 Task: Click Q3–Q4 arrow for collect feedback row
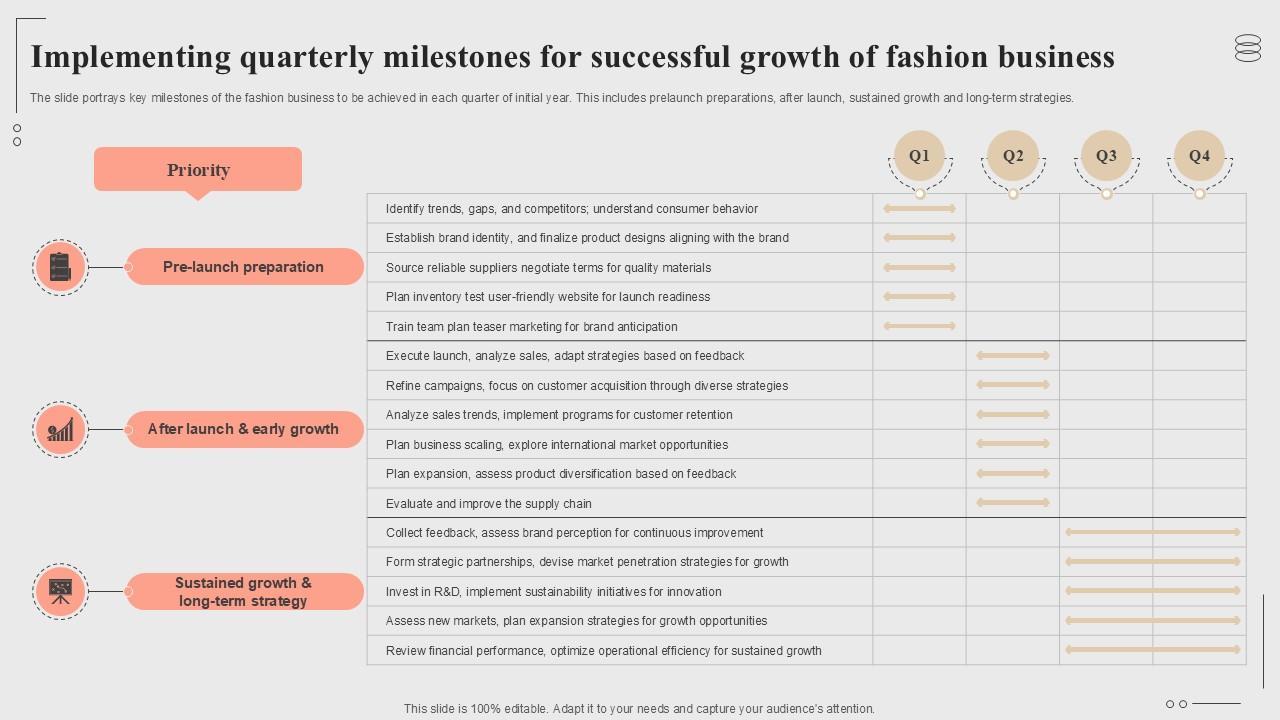coord(1153,533)
